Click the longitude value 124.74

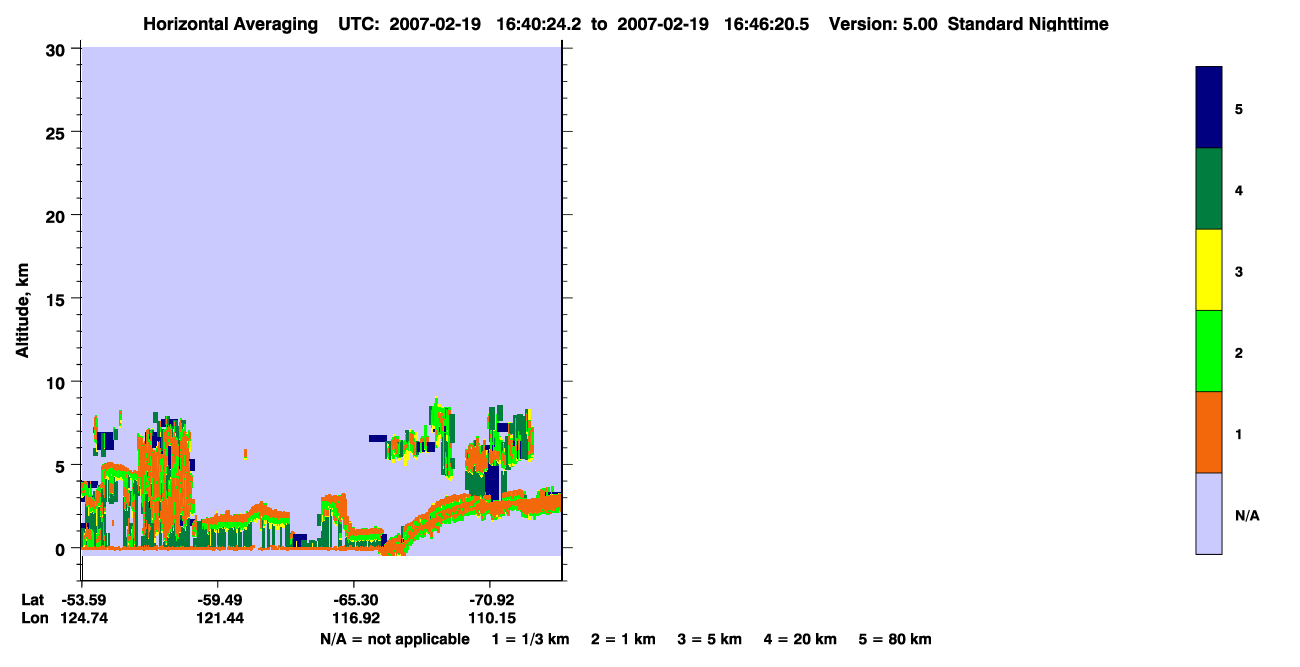point(82,619)
